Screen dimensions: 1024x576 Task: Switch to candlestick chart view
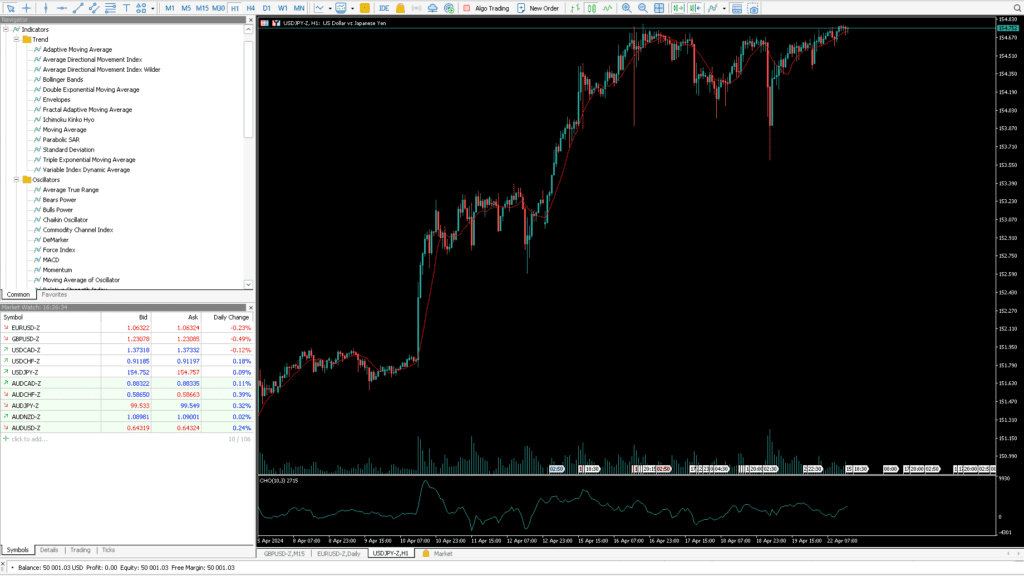pos(591,8)
